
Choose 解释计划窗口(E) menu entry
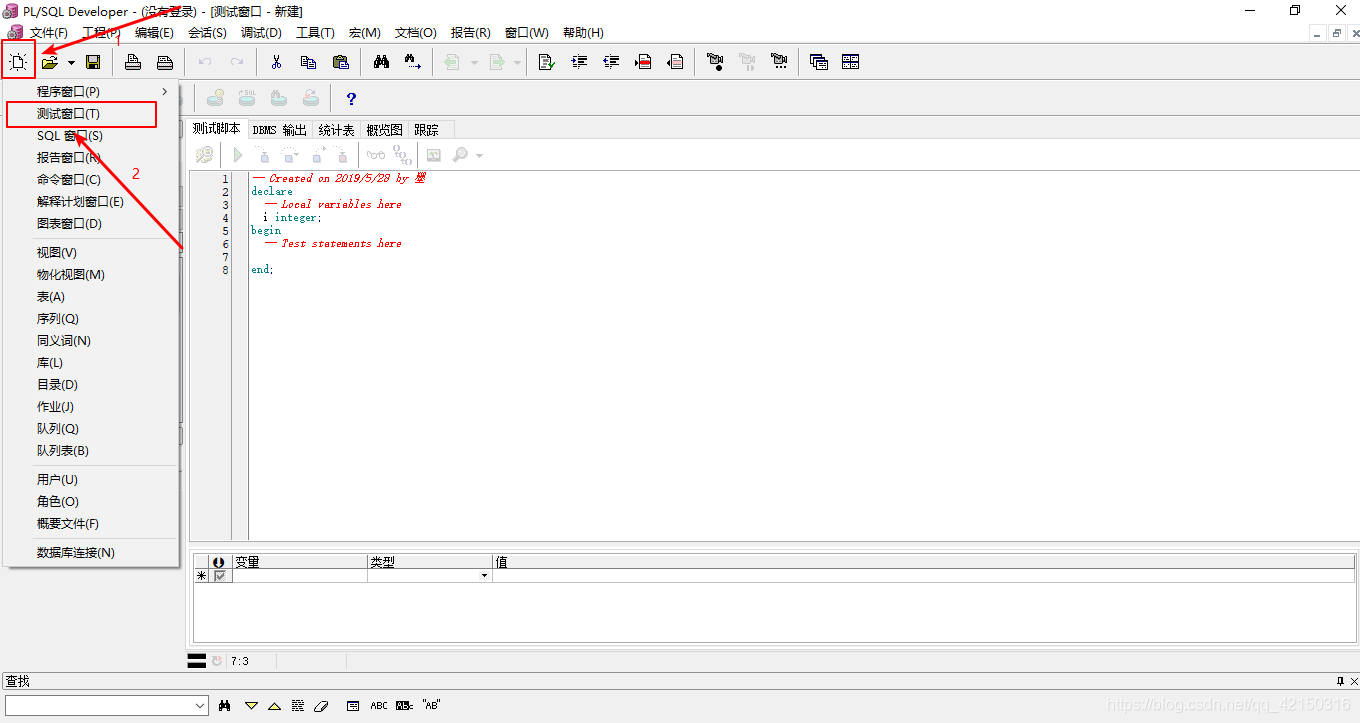pyautogui.click(x=92, y=202)
